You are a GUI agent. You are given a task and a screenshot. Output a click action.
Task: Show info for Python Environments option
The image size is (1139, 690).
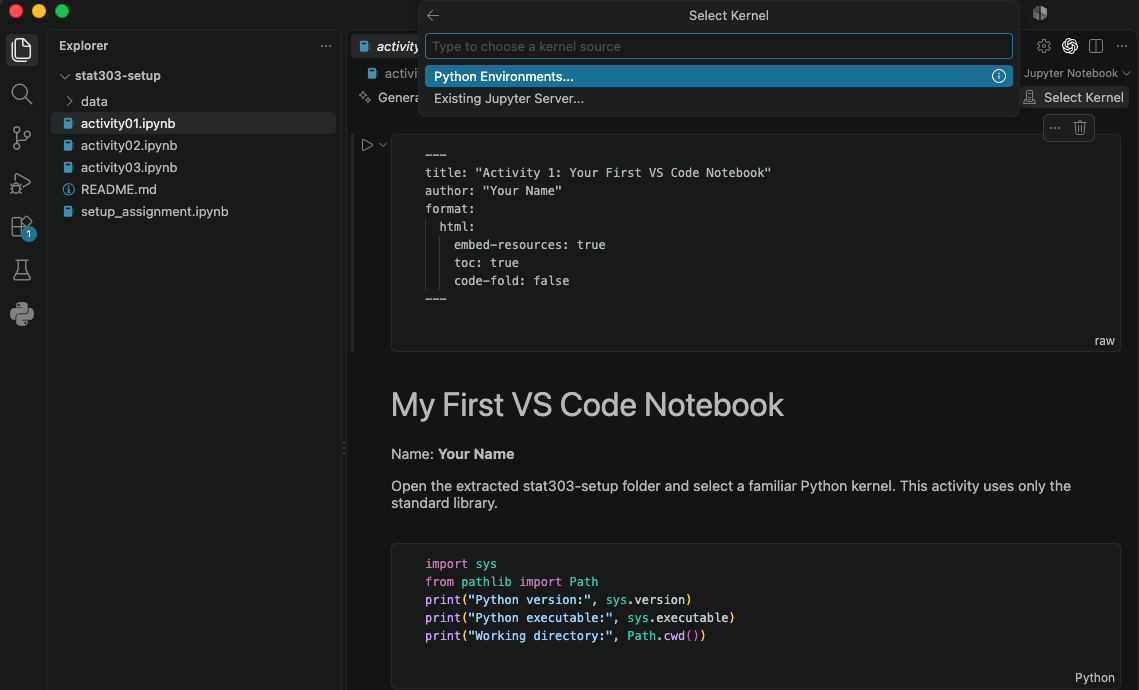[x=999, y=76]
